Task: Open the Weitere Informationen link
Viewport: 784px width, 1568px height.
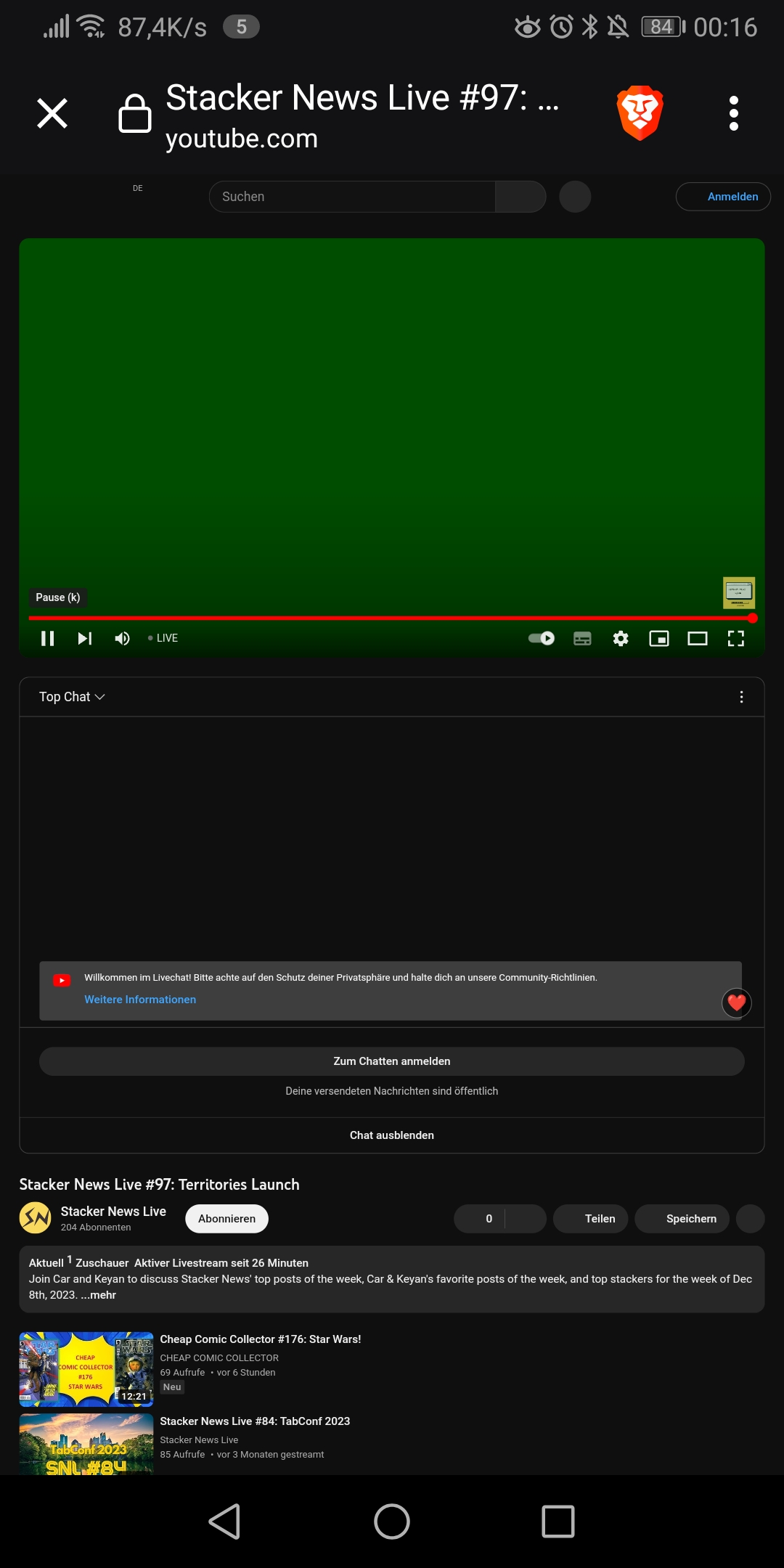Action: (x=140, y=1000)
